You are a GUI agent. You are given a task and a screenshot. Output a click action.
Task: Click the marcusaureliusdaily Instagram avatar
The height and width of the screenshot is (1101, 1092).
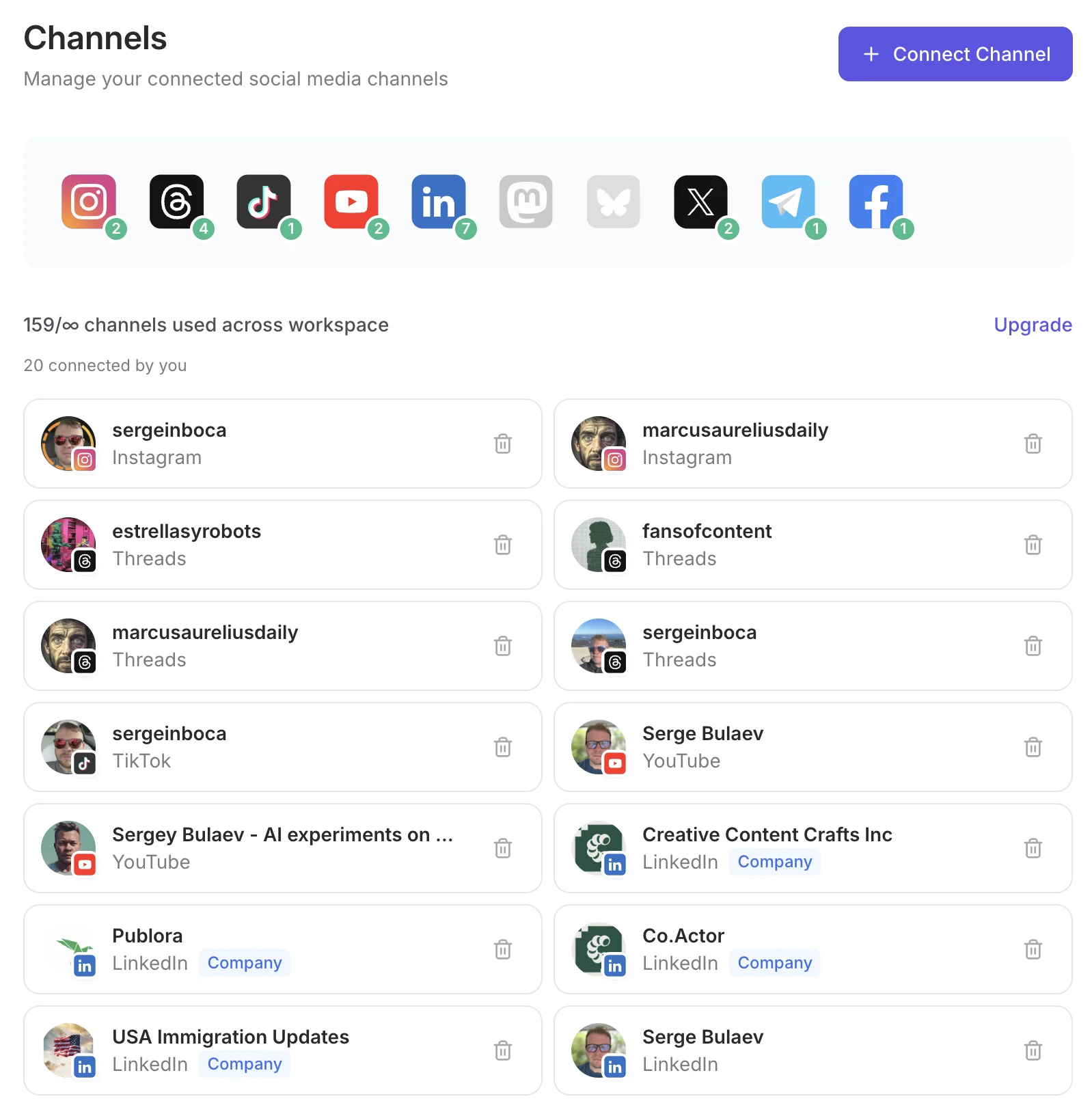coord(599,444)
